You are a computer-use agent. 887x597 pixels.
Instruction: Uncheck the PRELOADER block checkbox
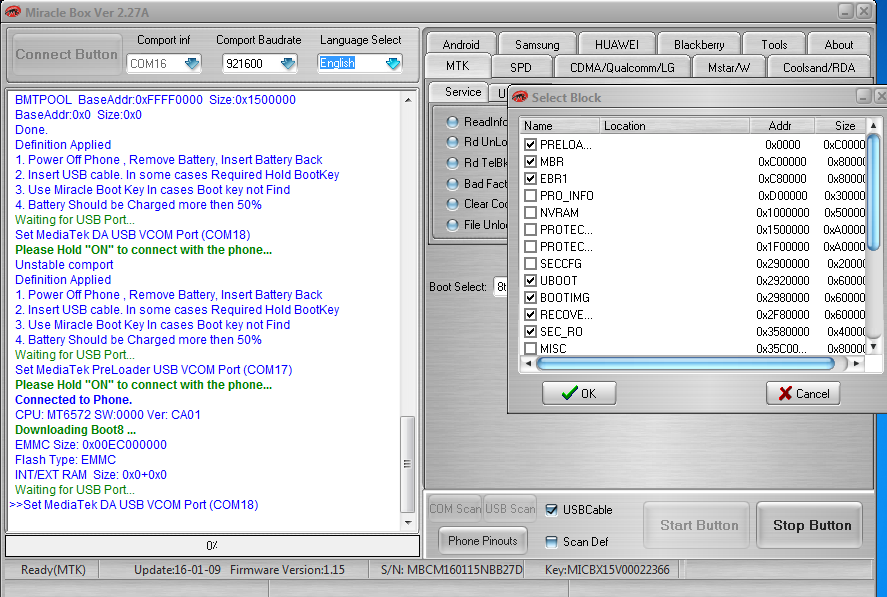point(530,144)
